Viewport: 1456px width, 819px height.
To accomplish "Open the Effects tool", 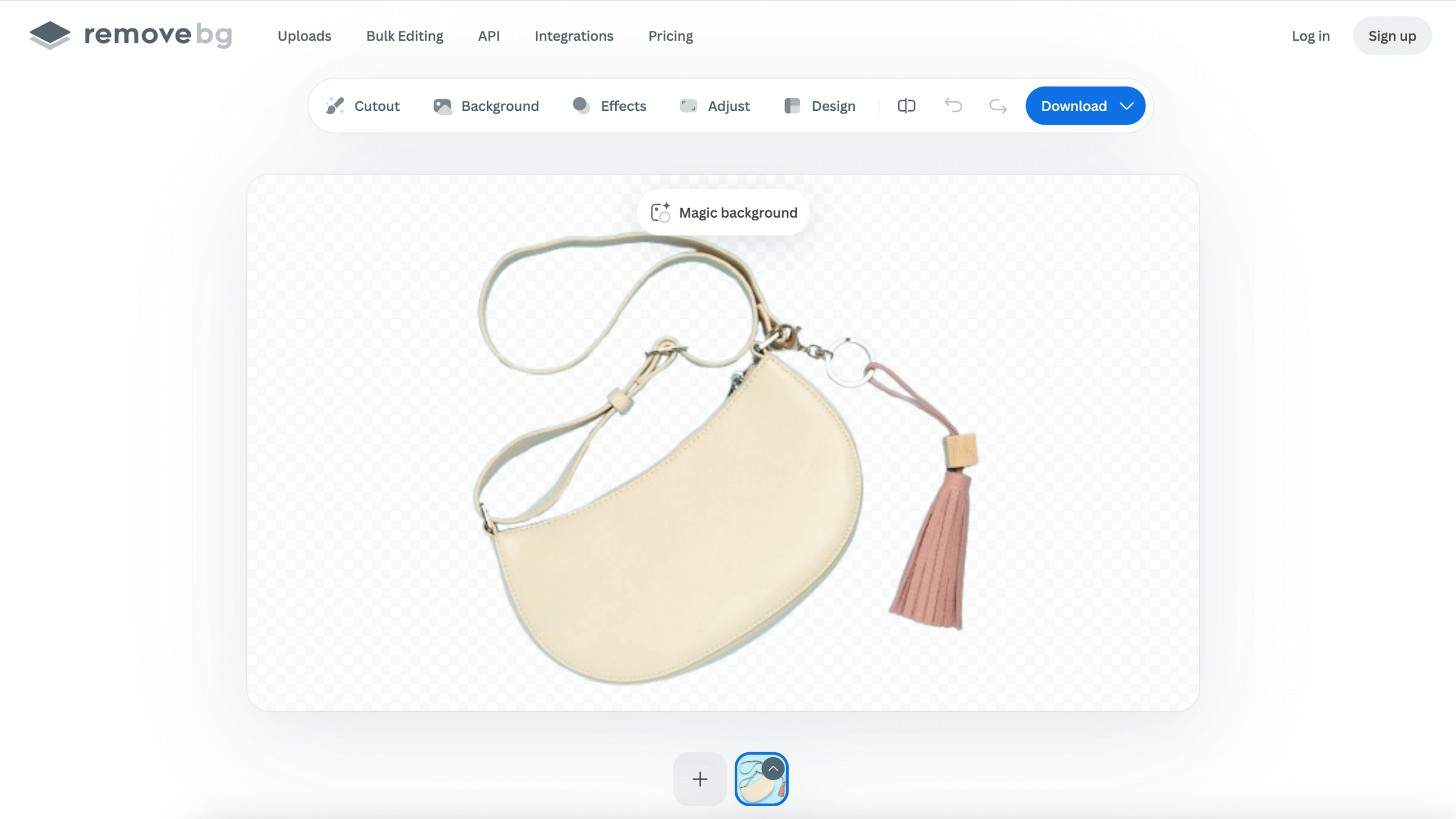I will pyautogui.click(x=609, y=106).
